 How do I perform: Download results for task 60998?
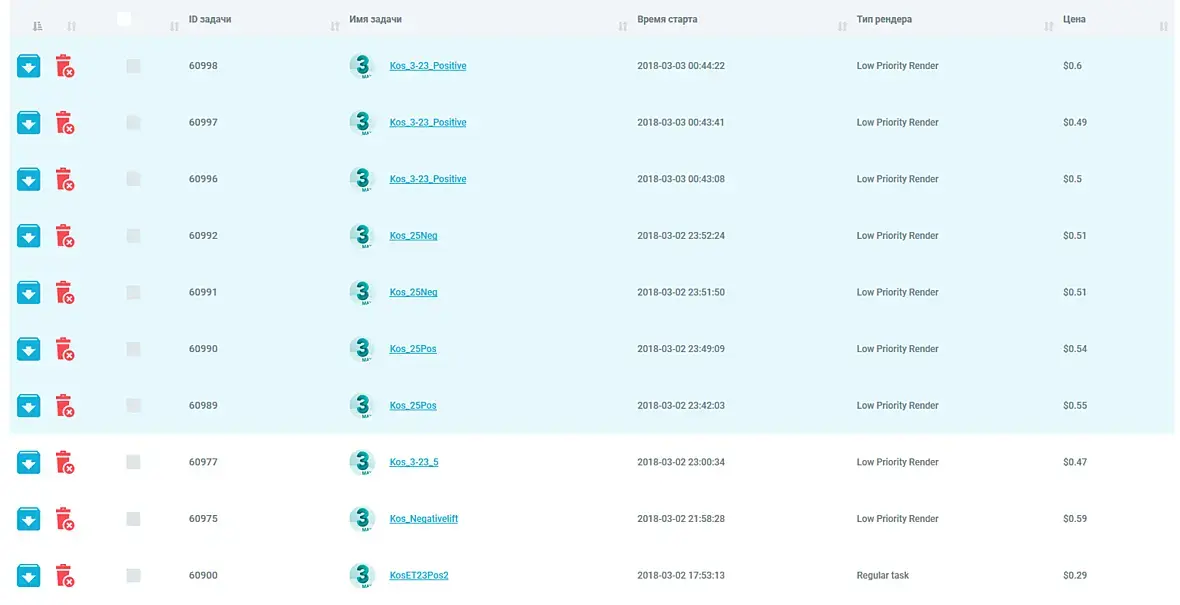28,66
